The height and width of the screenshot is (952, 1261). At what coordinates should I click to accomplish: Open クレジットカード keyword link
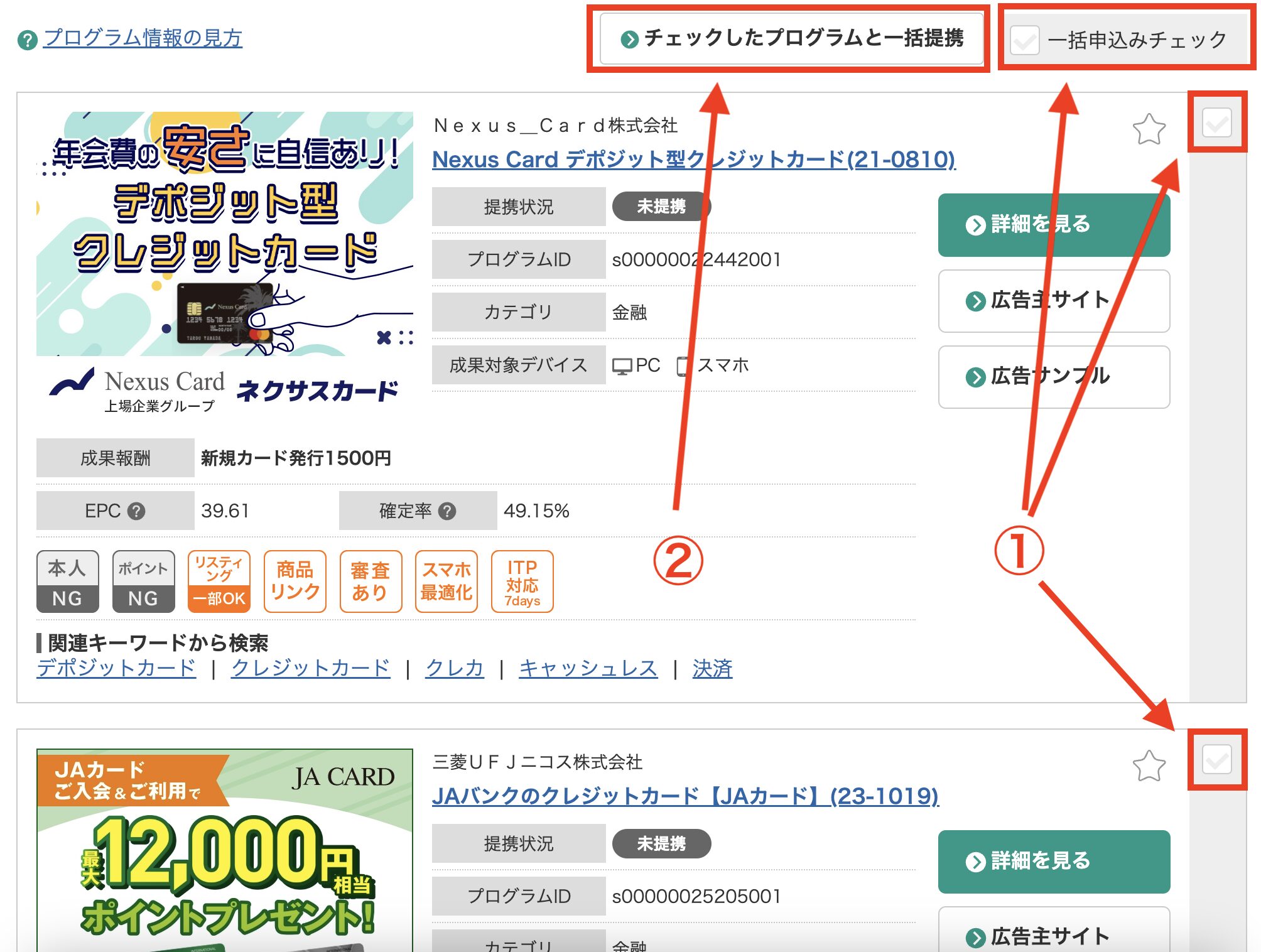tap(310, 668)
